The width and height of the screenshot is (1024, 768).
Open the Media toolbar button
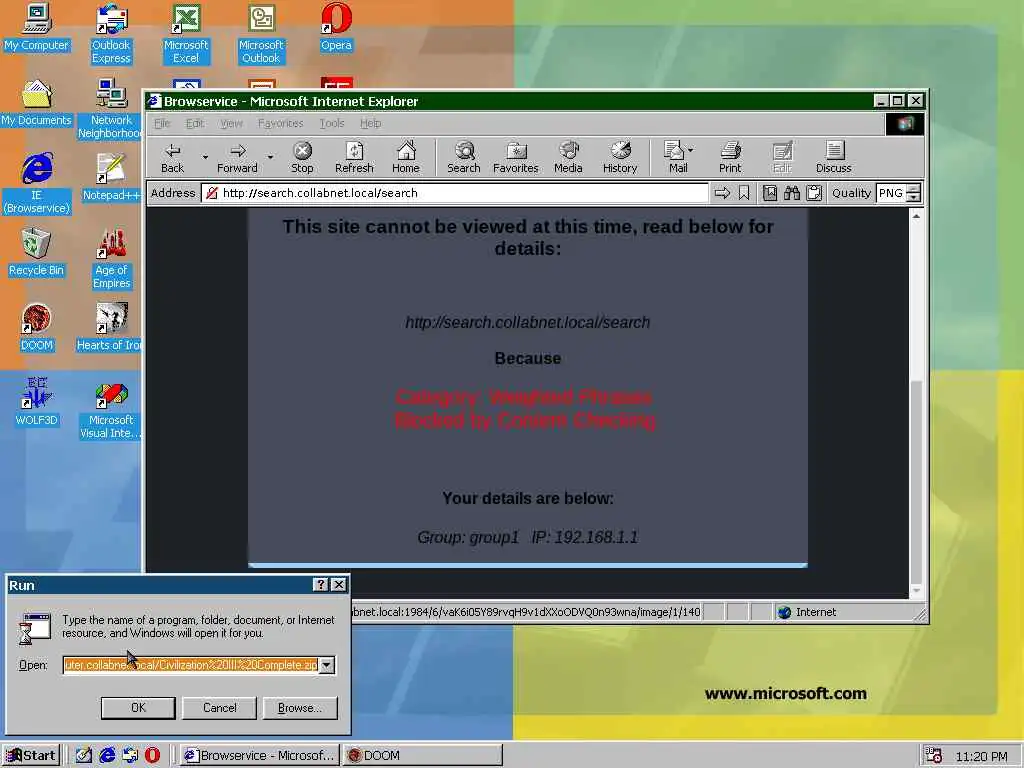(568, 157)
